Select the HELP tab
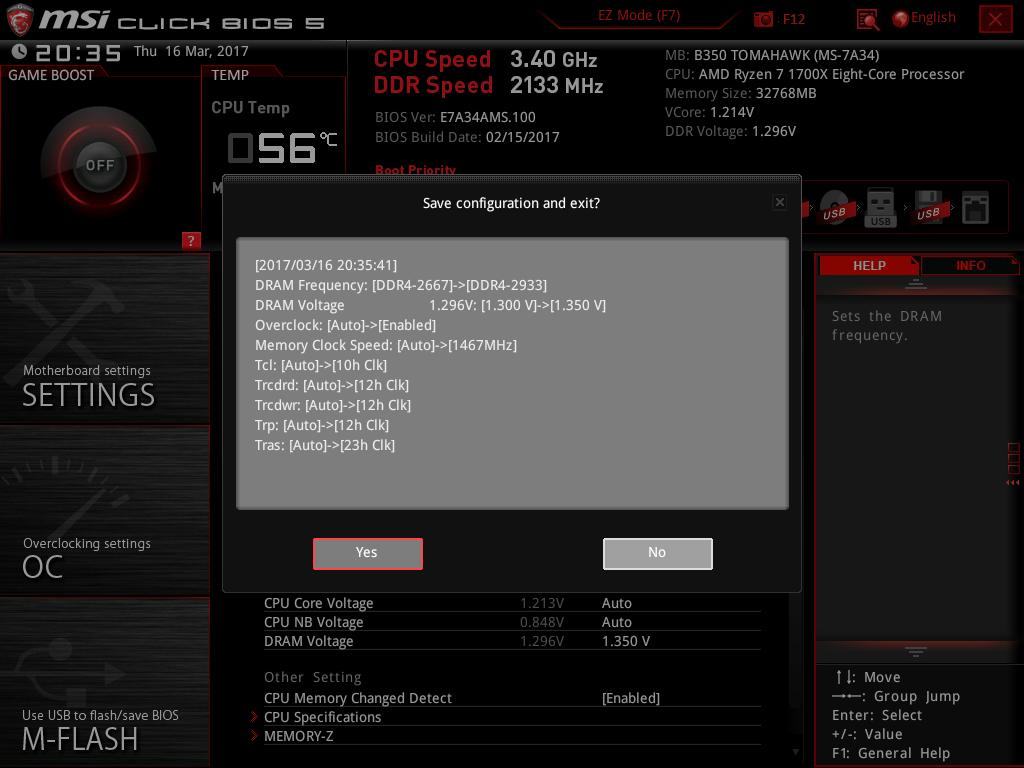 point(869,266)
